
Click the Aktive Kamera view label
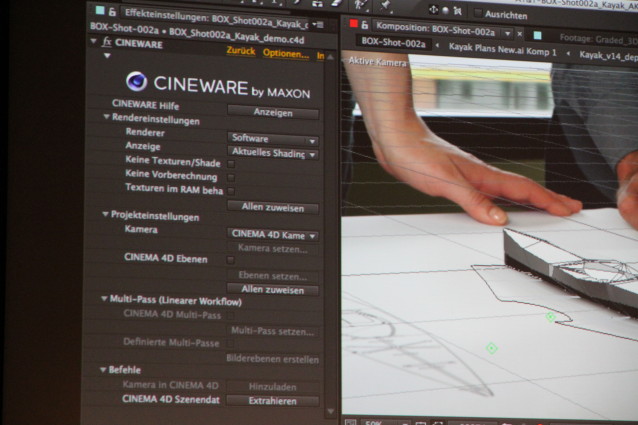click(x=377, y=62)
